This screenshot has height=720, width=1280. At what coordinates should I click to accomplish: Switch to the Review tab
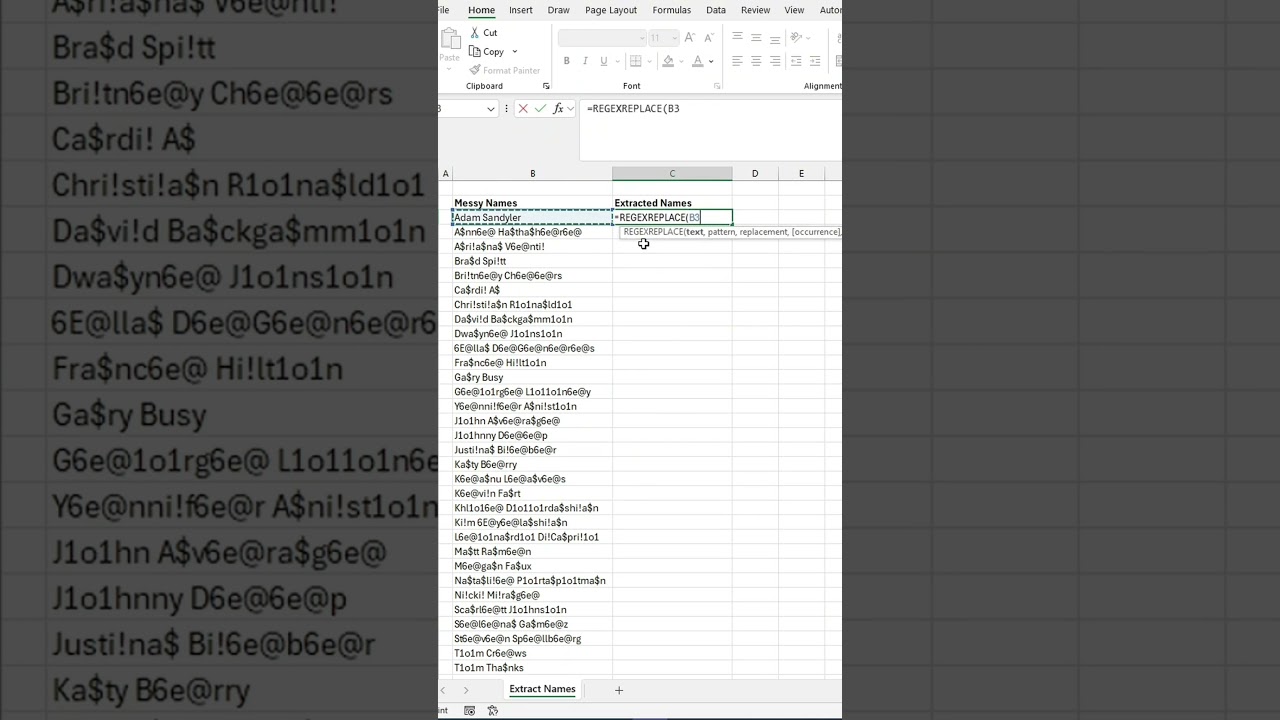tap(755, 10)
